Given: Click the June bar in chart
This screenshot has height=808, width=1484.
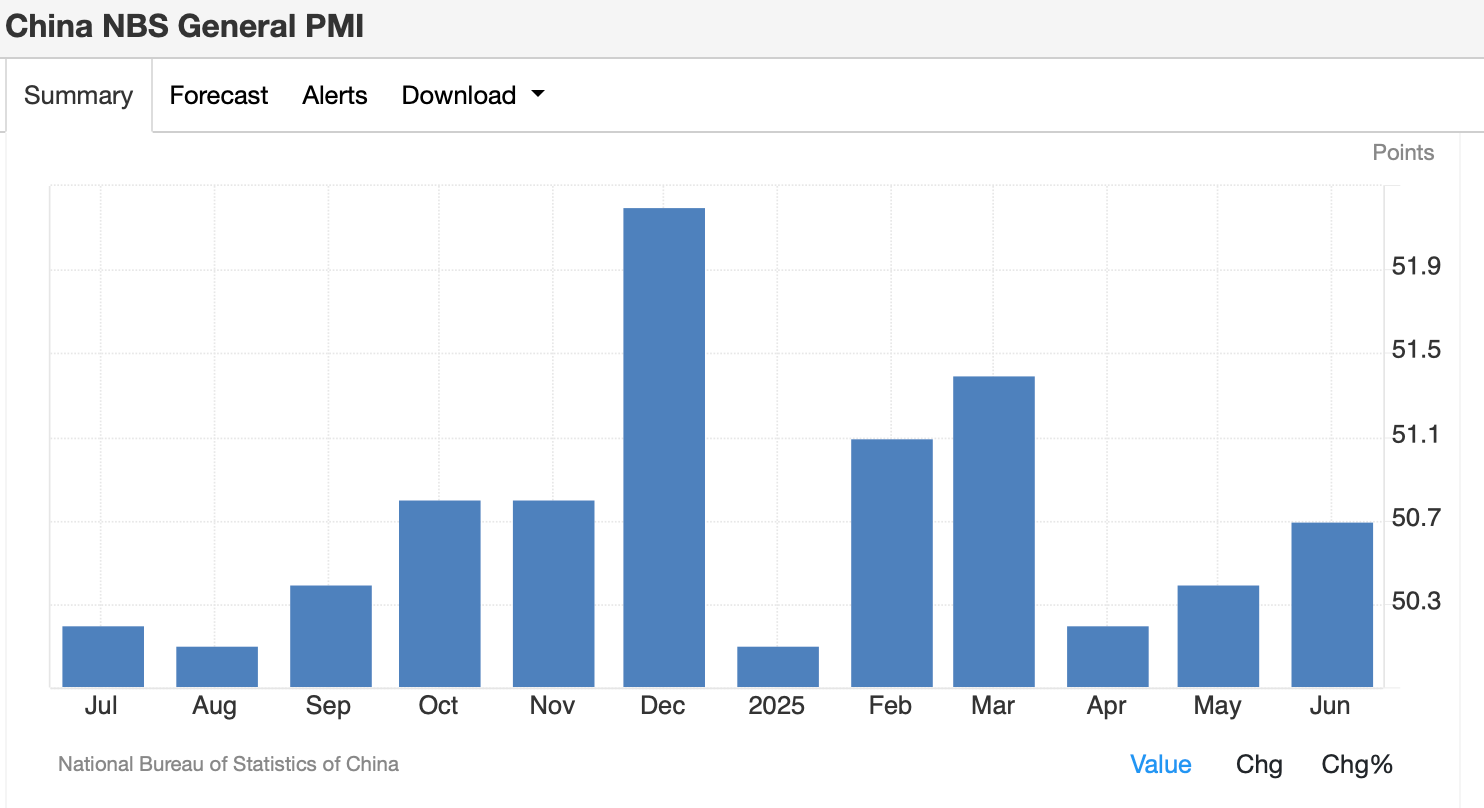Looking at the screenshot, I should [1332, 604].
